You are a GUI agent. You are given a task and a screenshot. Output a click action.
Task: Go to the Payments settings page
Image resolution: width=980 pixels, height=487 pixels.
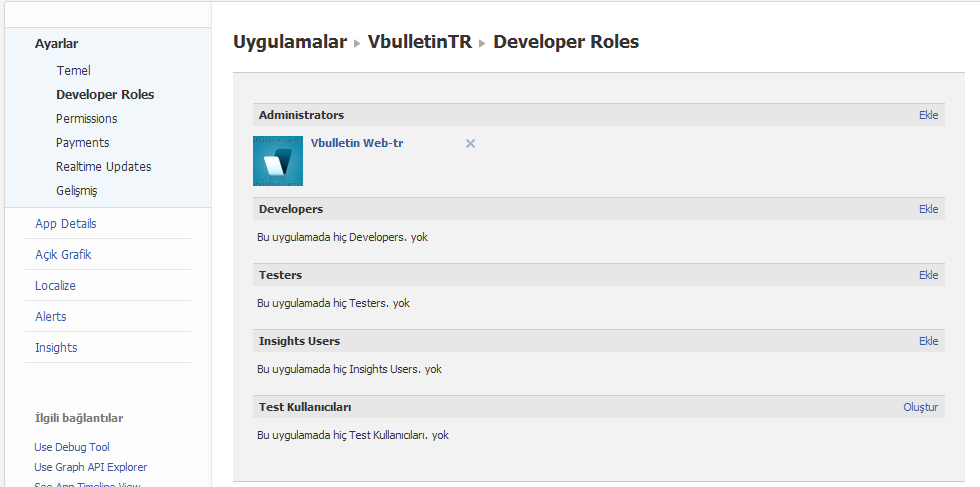pos(82,143)
